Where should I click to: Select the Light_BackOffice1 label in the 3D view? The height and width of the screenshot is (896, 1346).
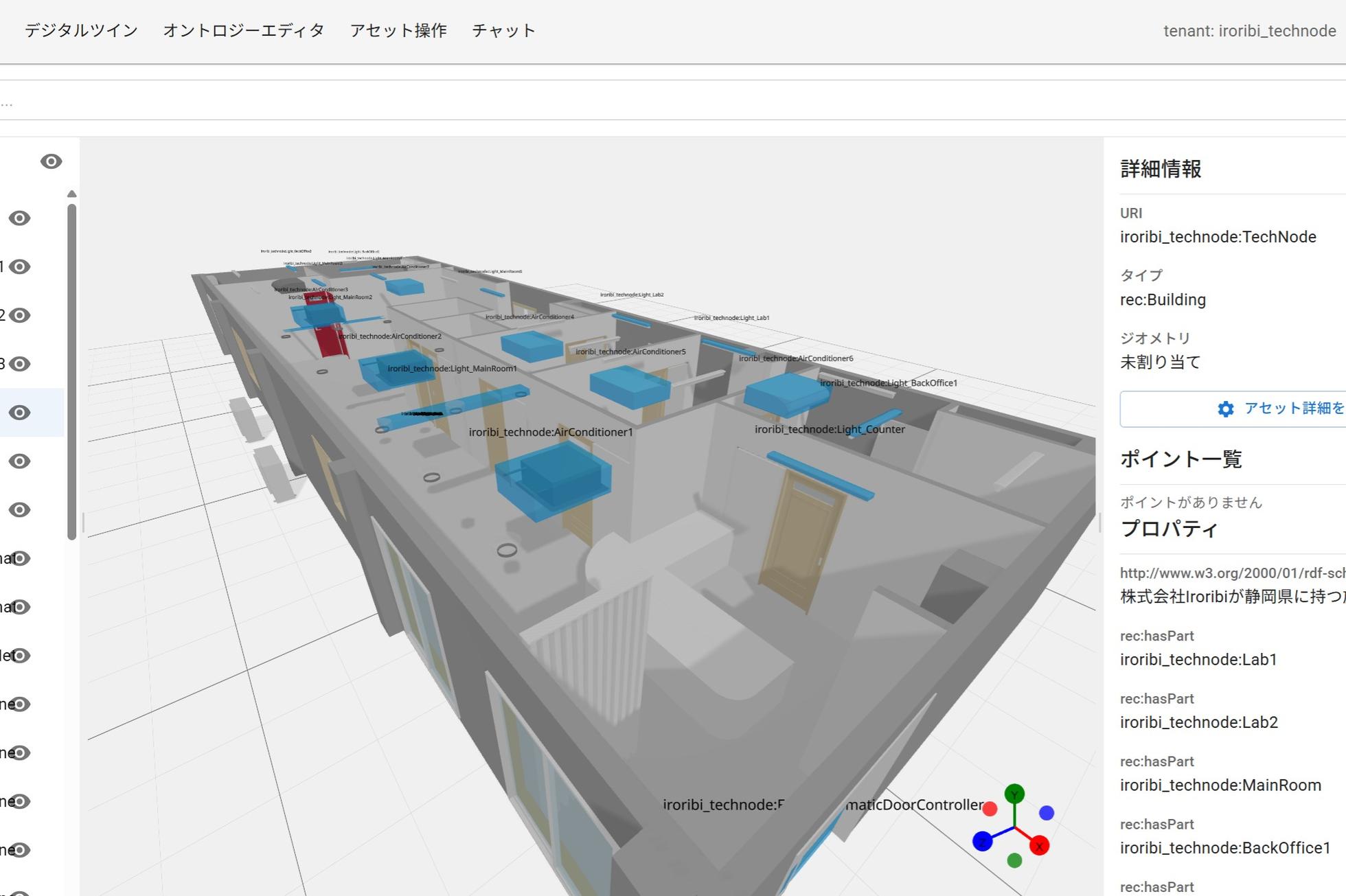point(888,383)
